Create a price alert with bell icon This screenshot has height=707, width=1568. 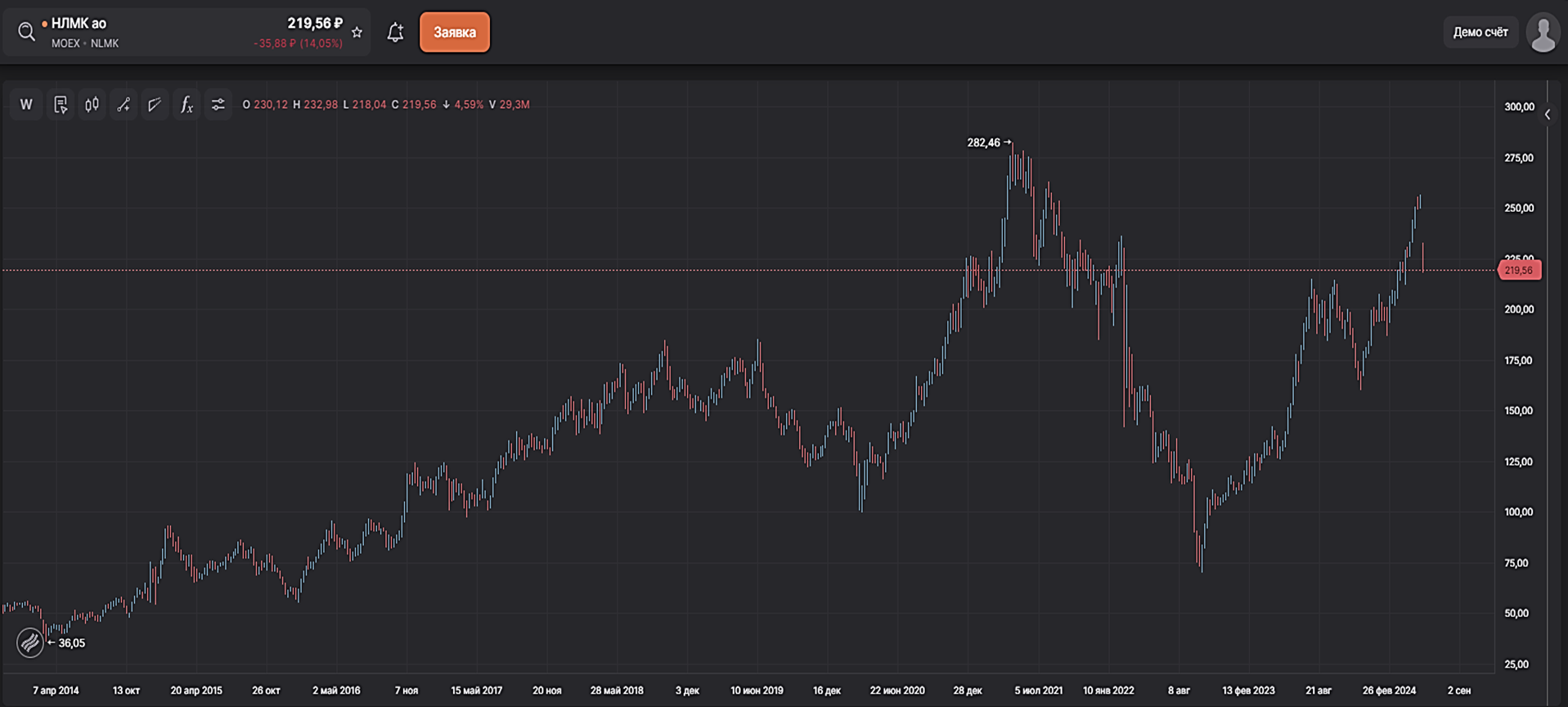395,33
